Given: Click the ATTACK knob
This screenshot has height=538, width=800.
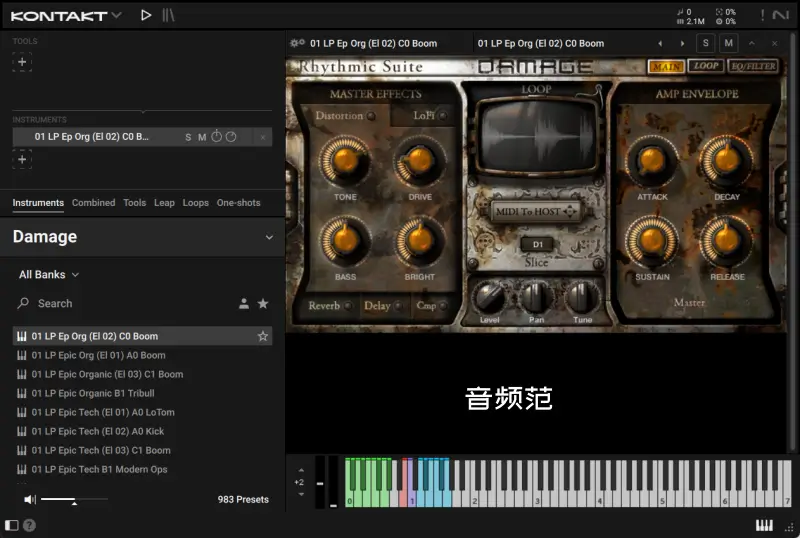Looking at the screenshot, I should (652, 161).
